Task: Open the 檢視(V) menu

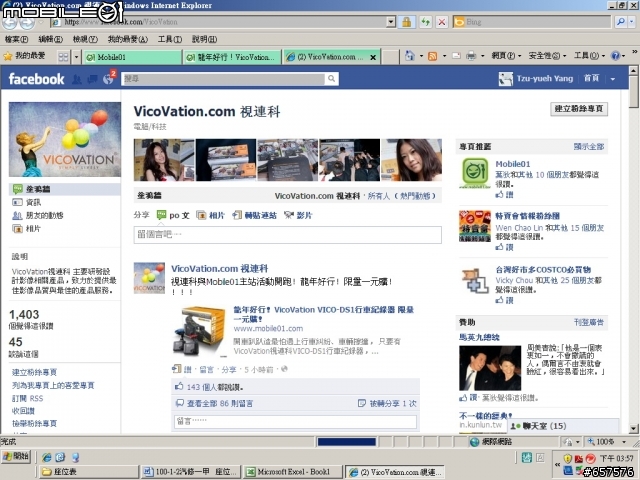Action: pyautogui.click(x=85, y=40)
